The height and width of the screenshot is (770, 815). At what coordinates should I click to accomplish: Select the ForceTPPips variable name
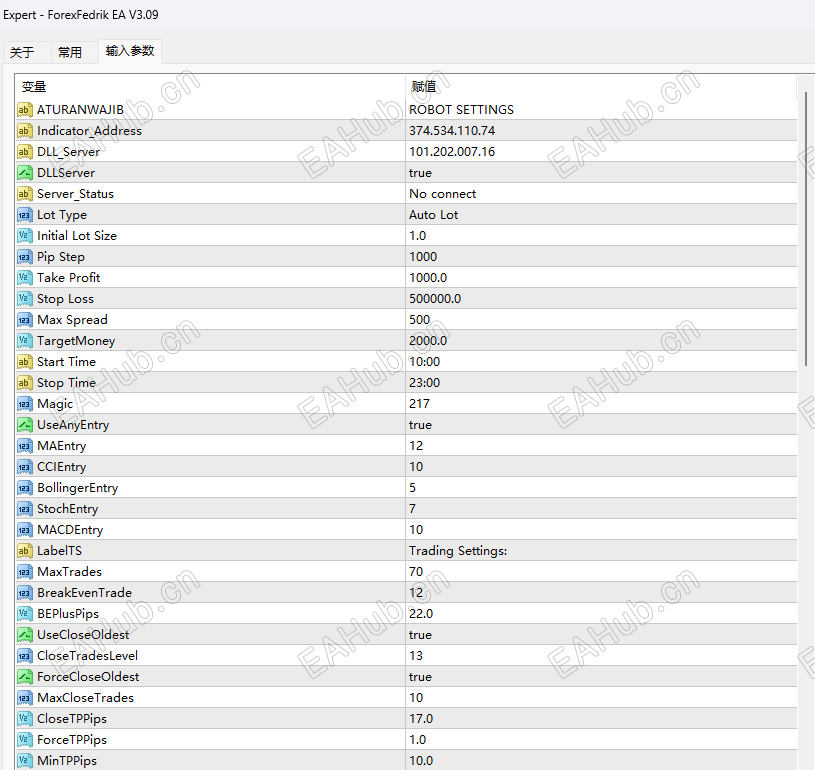coord(72,740)
